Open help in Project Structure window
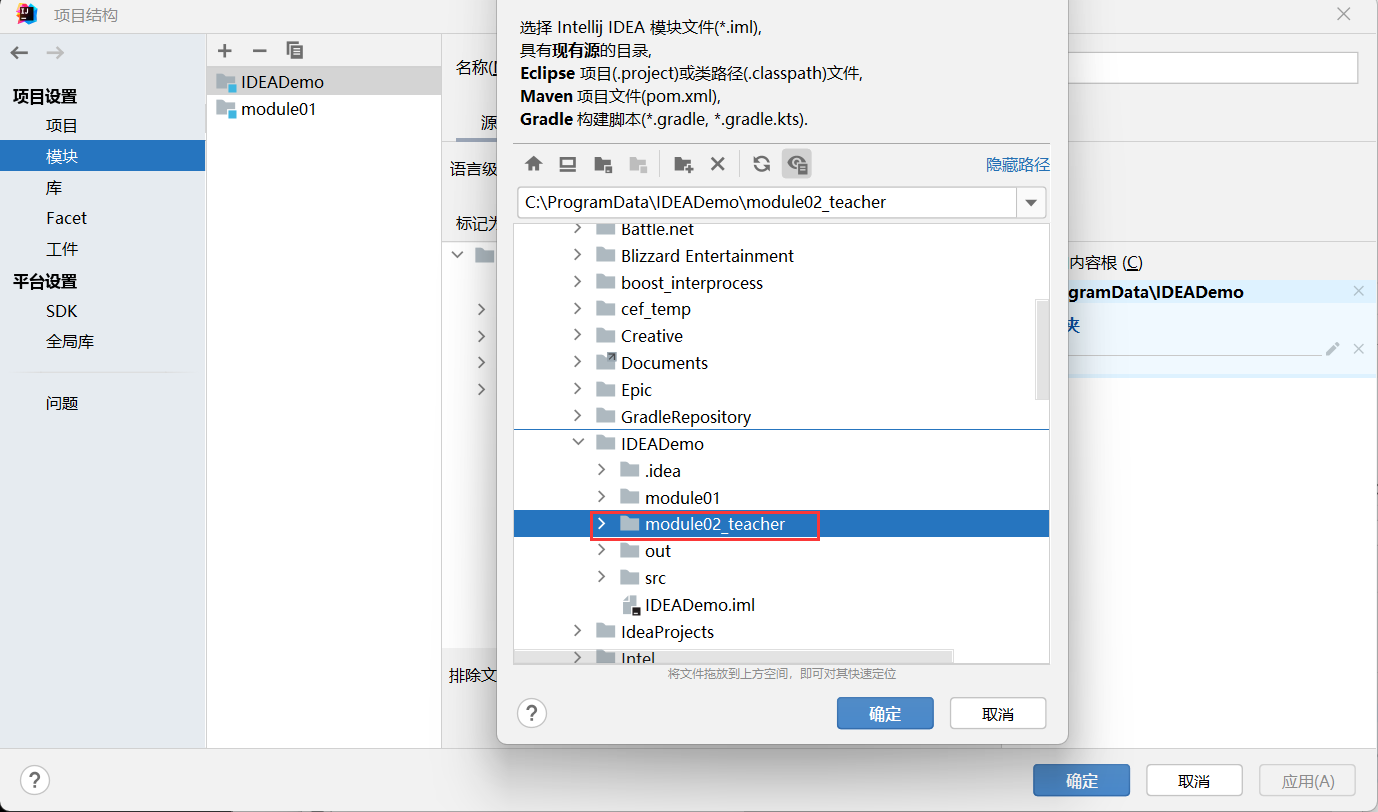 tap(35, 780)
